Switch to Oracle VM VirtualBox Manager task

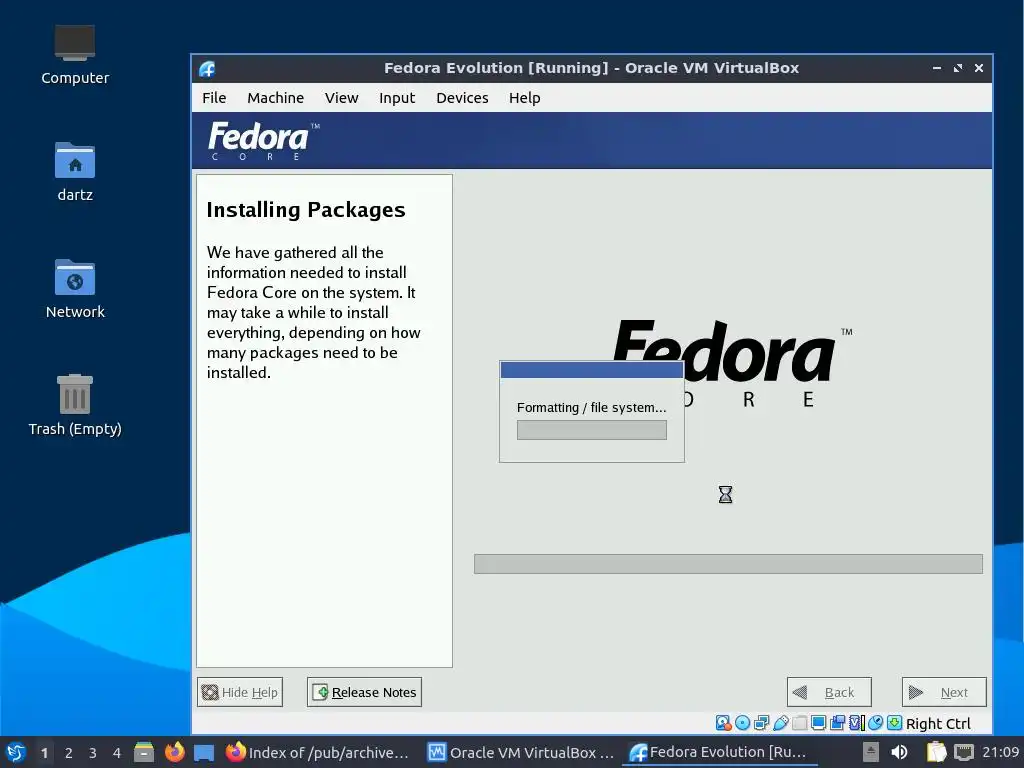tap(520, 752)
